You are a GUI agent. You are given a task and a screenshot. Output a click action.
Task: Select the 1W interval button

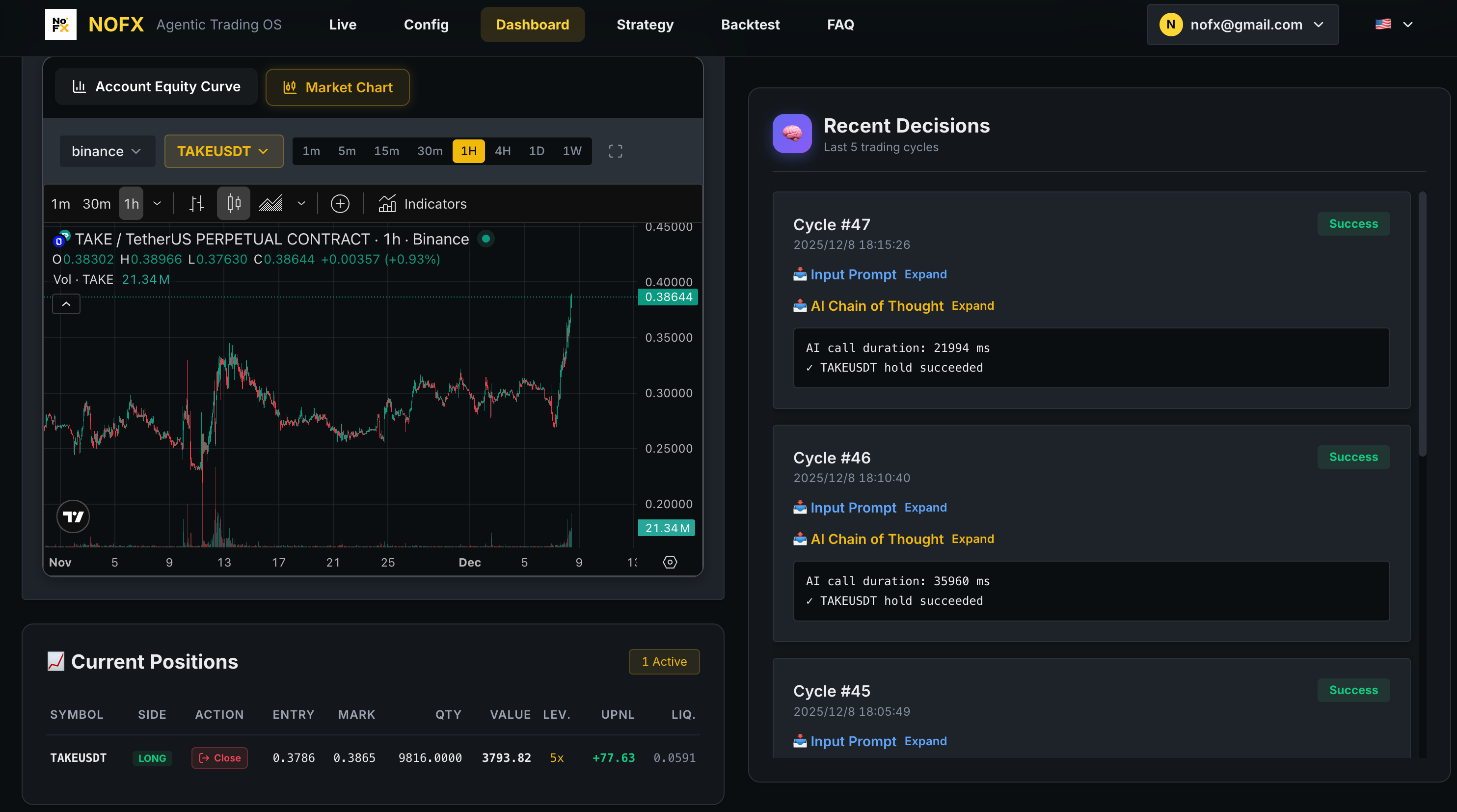pyautogui.click(x=572, y=151)
